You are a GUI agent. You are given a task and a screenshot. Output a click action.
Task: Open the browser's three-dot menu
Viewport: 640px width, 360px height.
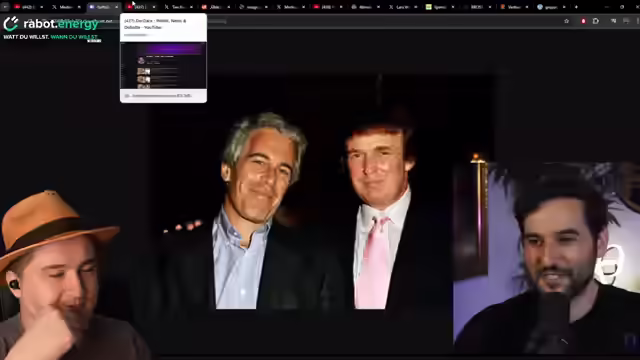coord(638,21)
